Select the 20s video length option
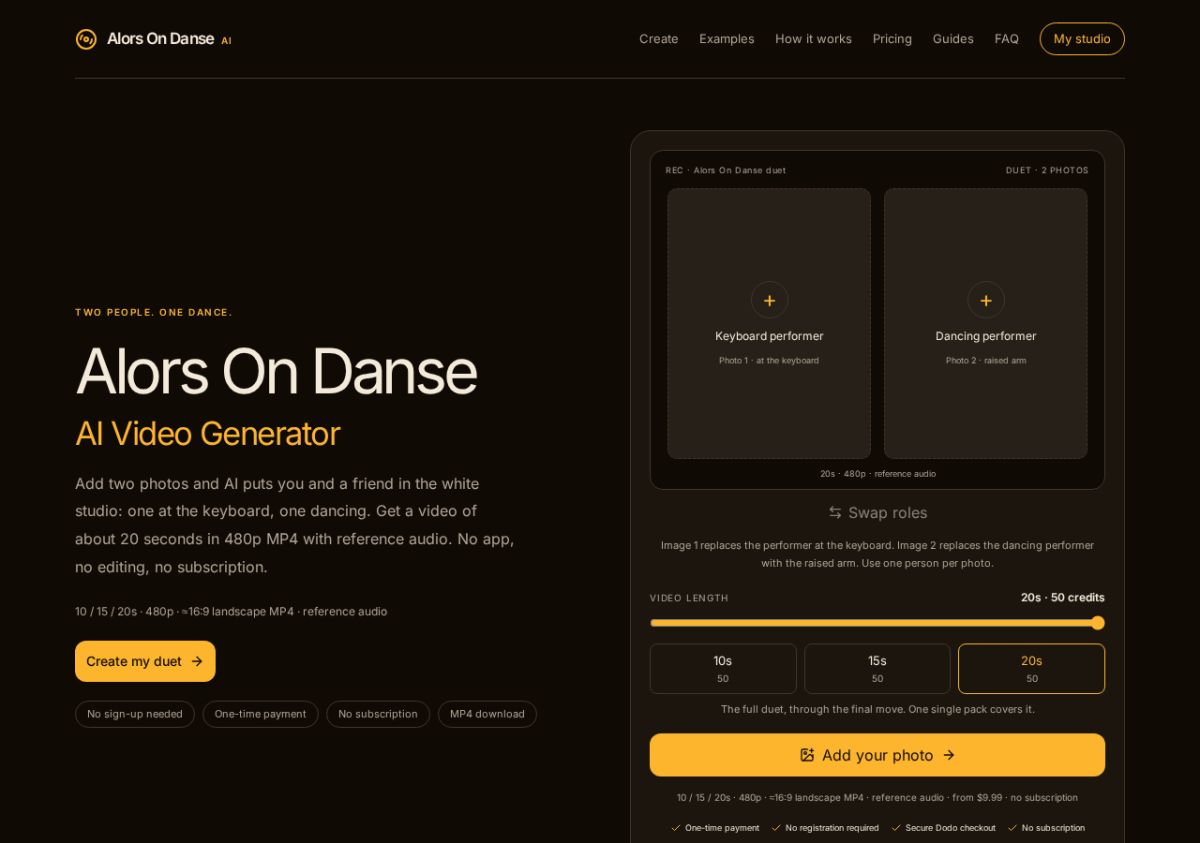Image resolution: width=1200 pixels, height=843 pixels. (x=1031, y=668)
